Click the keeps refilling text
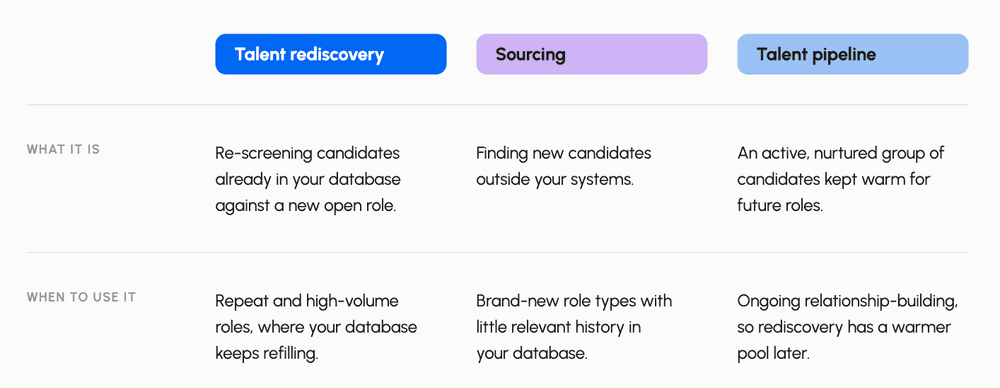Image resolution: width=1000 pixels, height=388 pixels. click(267, 354)
